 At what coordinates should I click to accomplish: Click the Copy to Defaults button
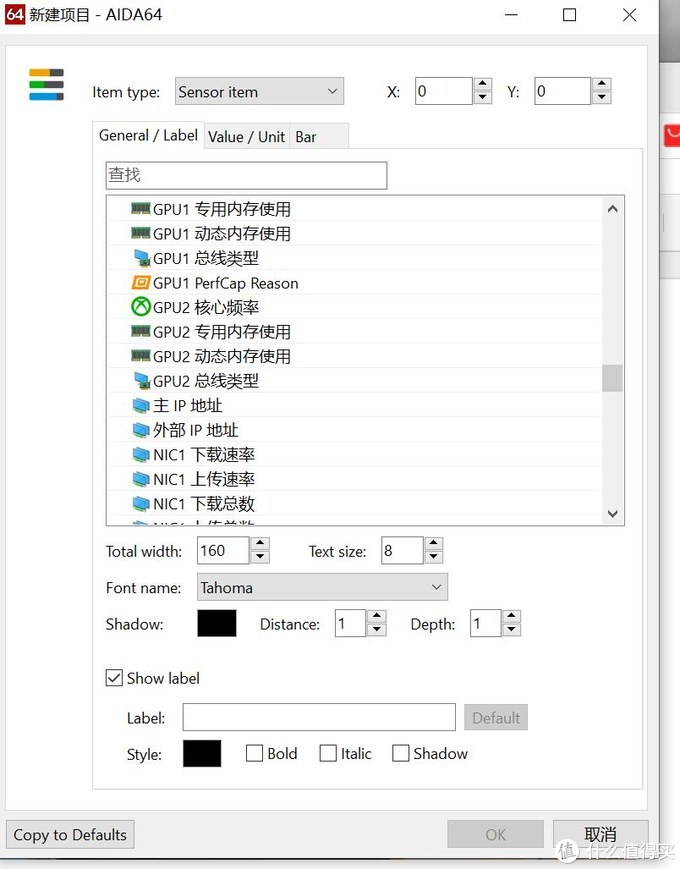(x=70, y=835)
